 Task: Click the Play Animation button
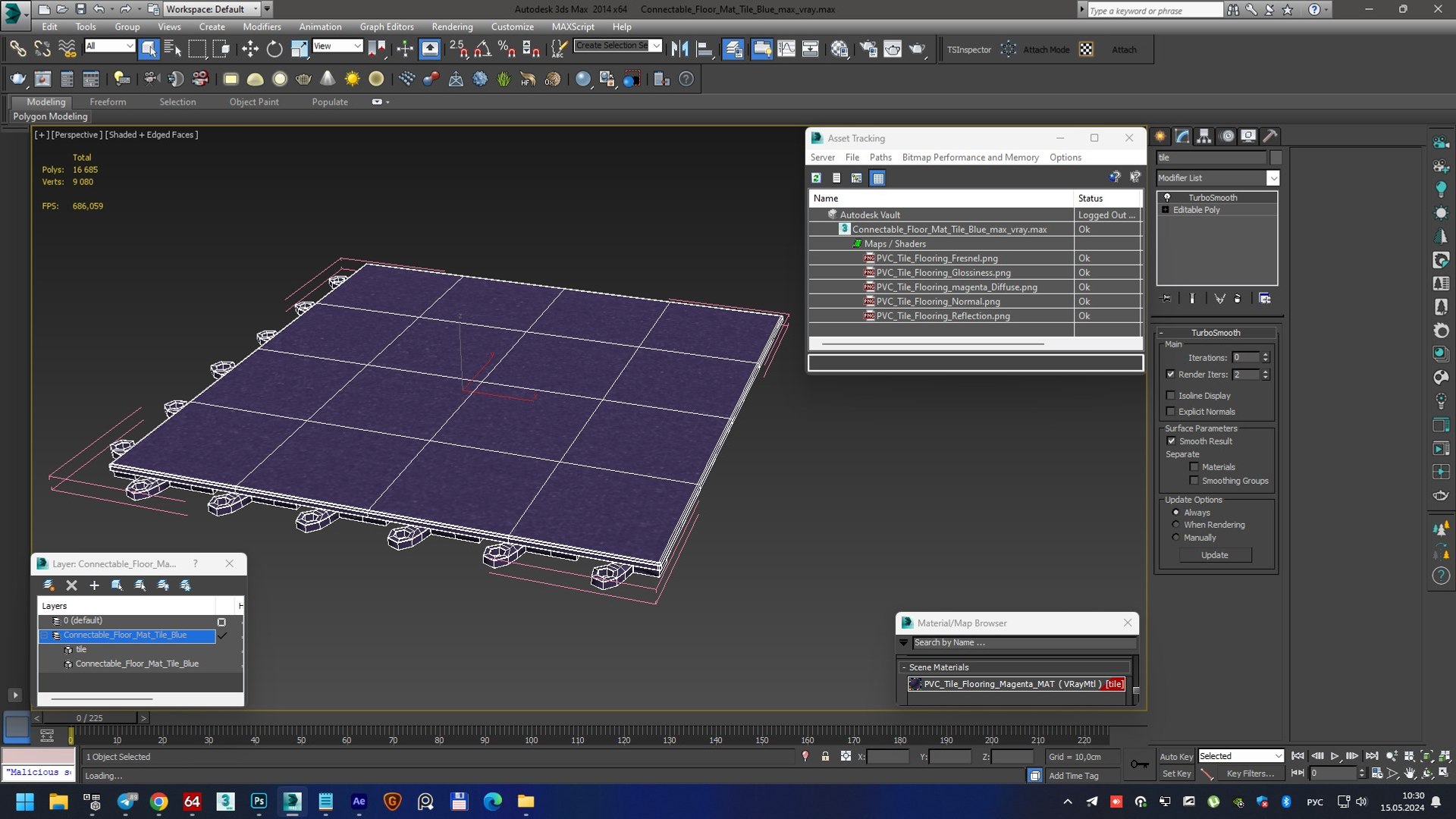1335,756
